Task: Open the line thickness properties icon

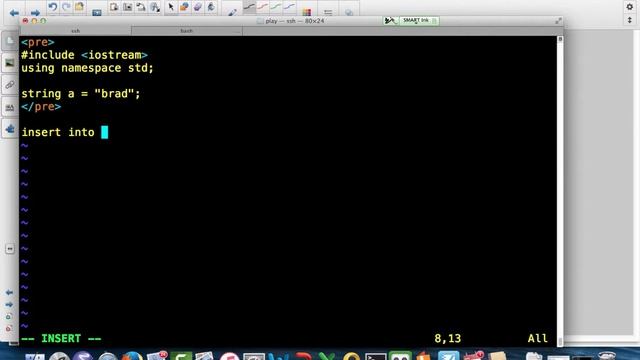Action: [328, 13]
